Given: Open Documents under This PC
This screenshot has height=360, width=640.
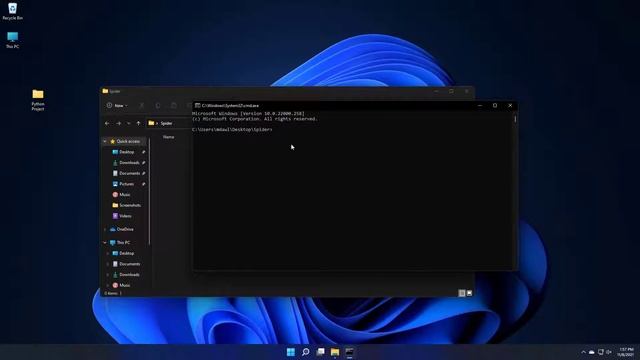Looking at the screenshot, I should click(129, 264).
